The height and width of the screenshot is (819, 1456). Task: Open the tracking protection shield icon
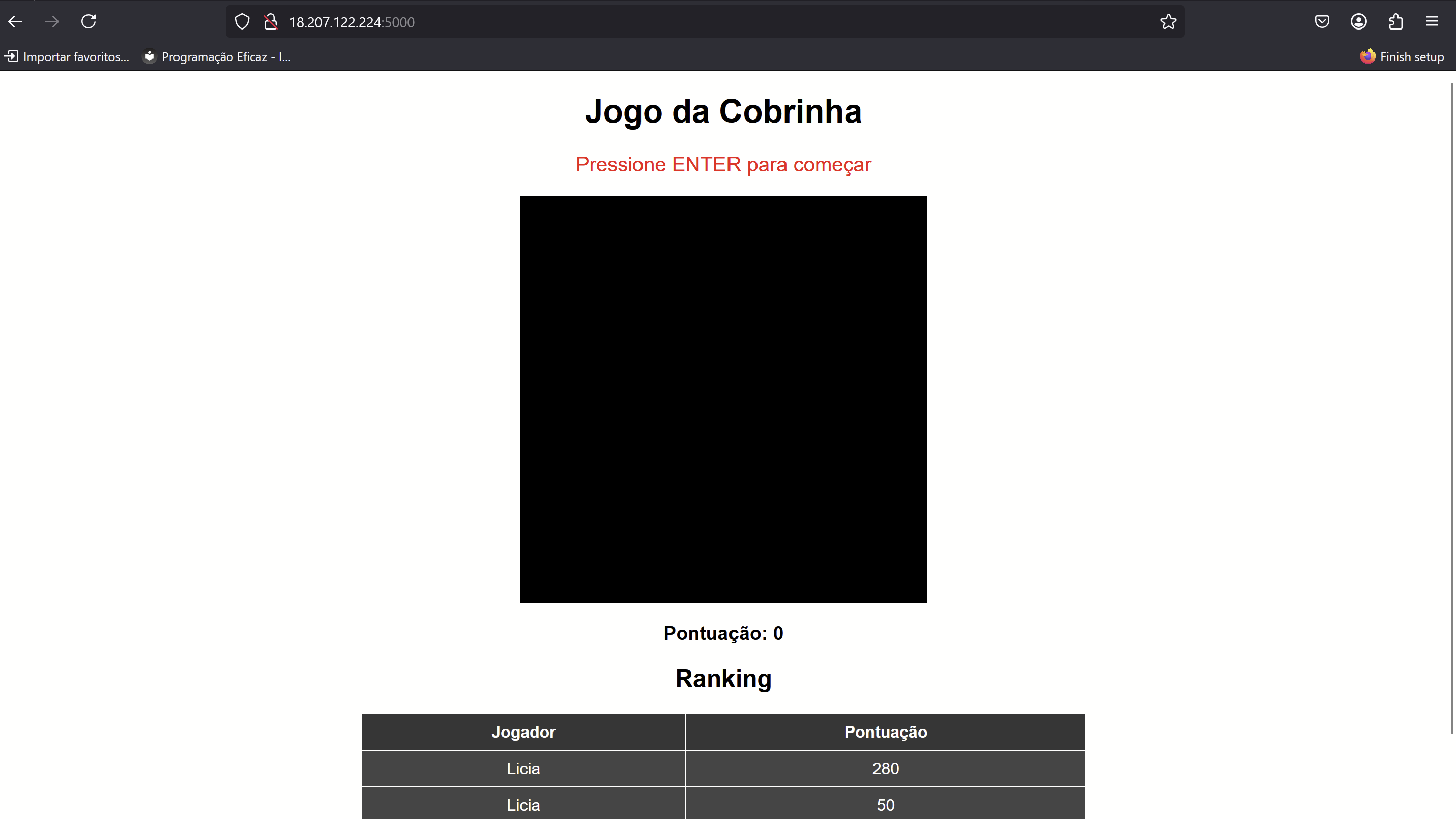[x=242, y=22]
